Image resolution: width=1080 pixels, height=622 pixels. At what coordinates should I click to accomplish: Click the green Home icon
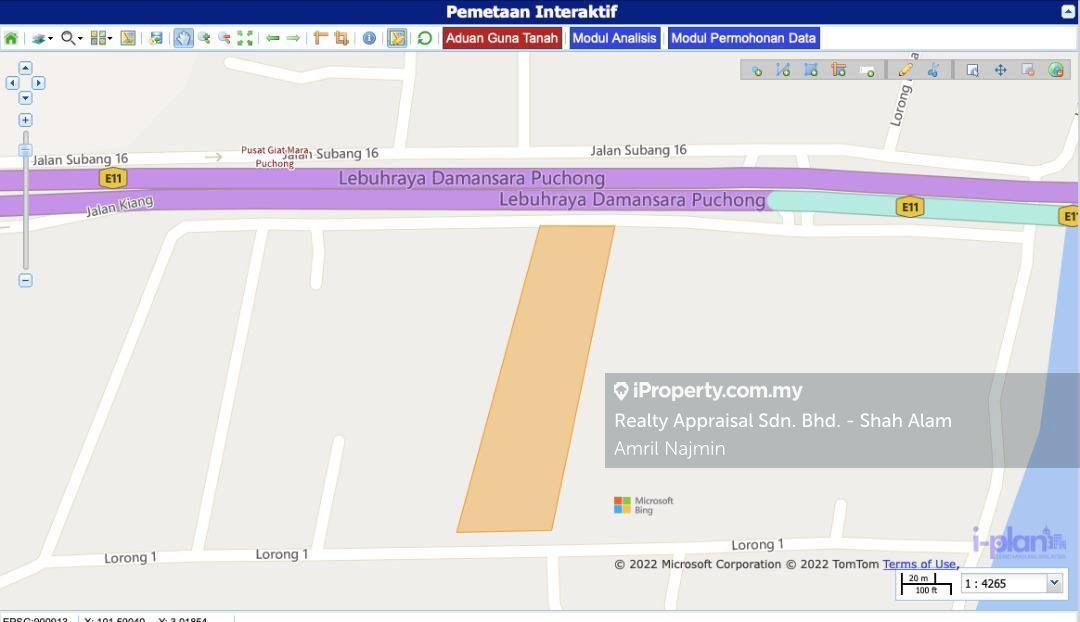[x=11, y=38]
